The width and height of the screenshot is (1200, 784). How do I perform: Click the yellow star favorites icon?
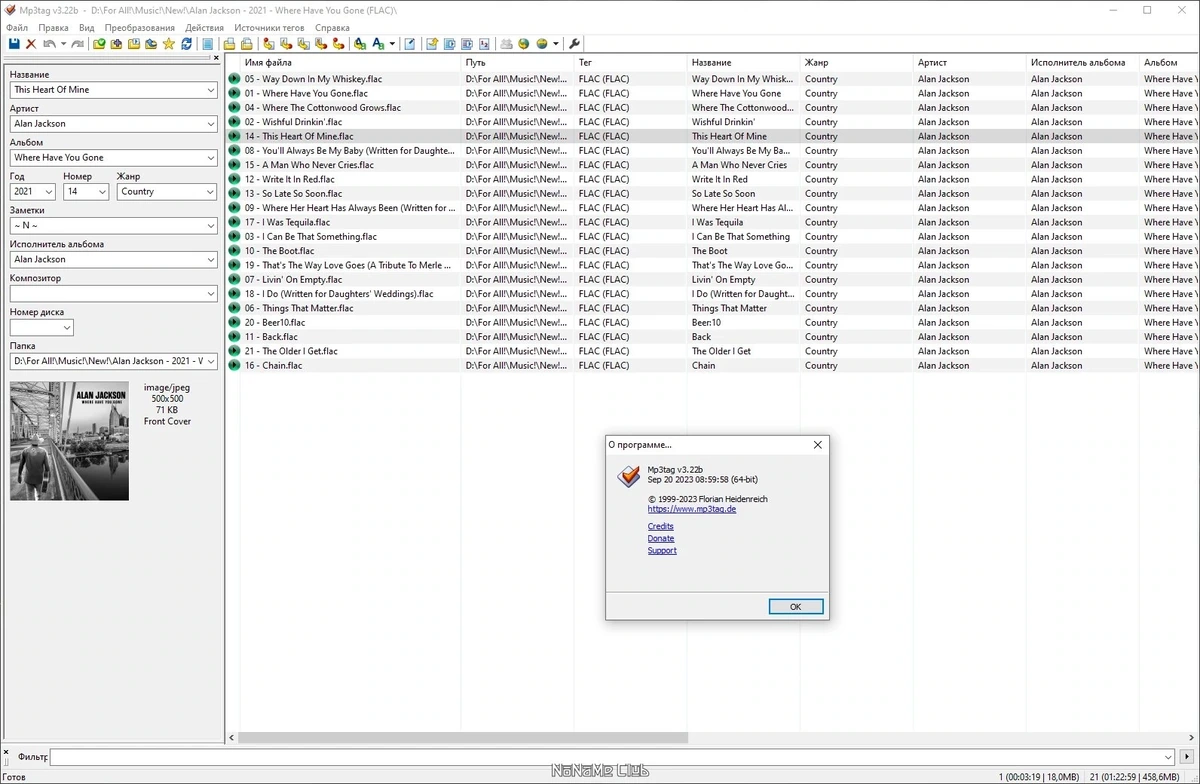click(x=168, y=44)
